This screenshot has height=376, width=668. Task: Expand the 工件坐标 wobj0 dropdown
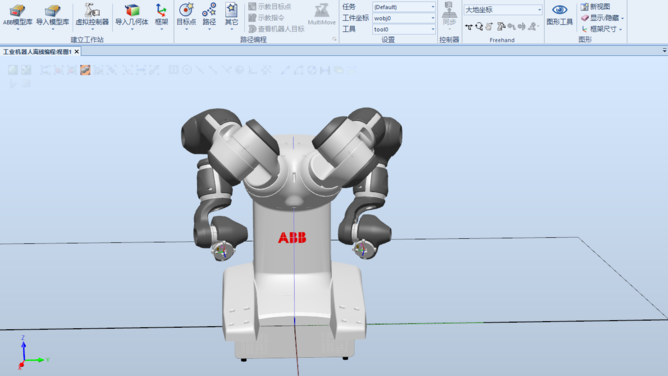[404, 18]
